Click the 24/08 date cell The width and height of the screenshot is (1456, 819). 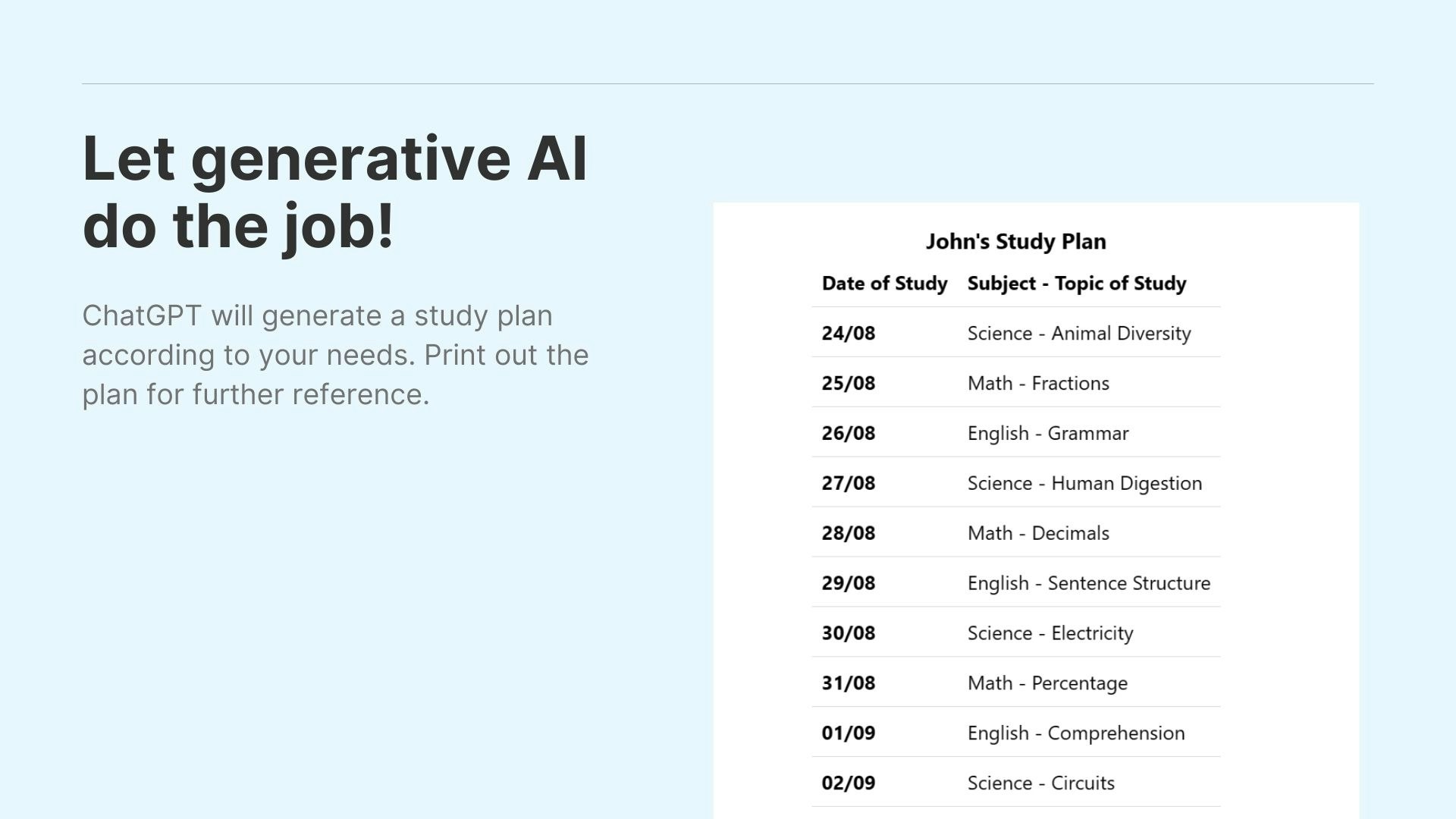coord(848,334)
